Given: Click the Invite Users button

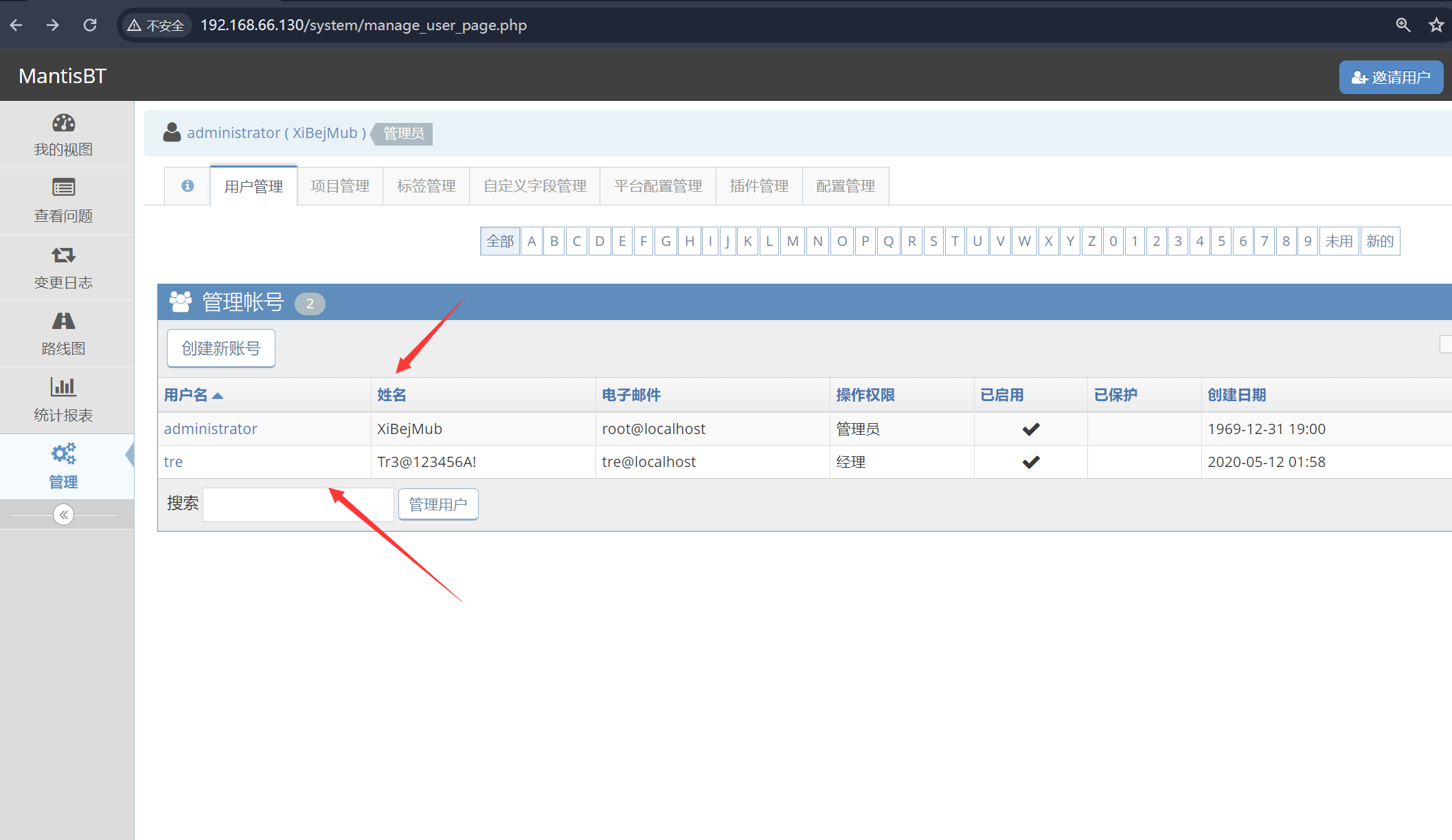Looking at the screenshot, I should point(1391,77).
